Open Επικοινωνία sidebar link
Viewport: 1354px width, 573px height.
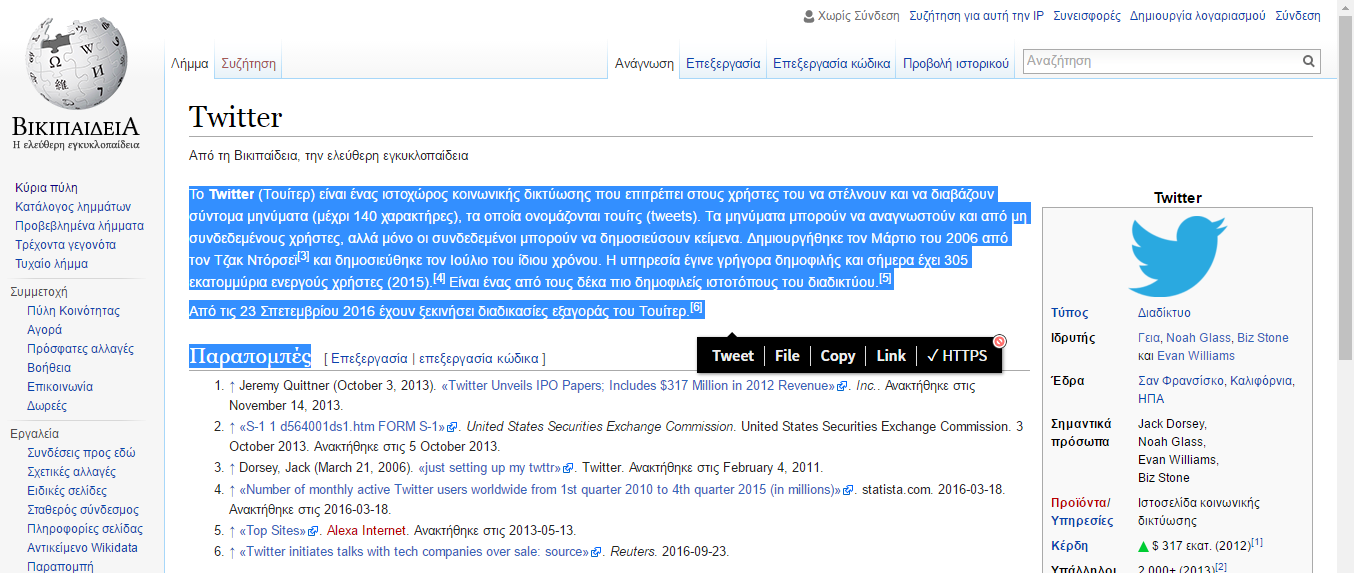tap(60, 387)
